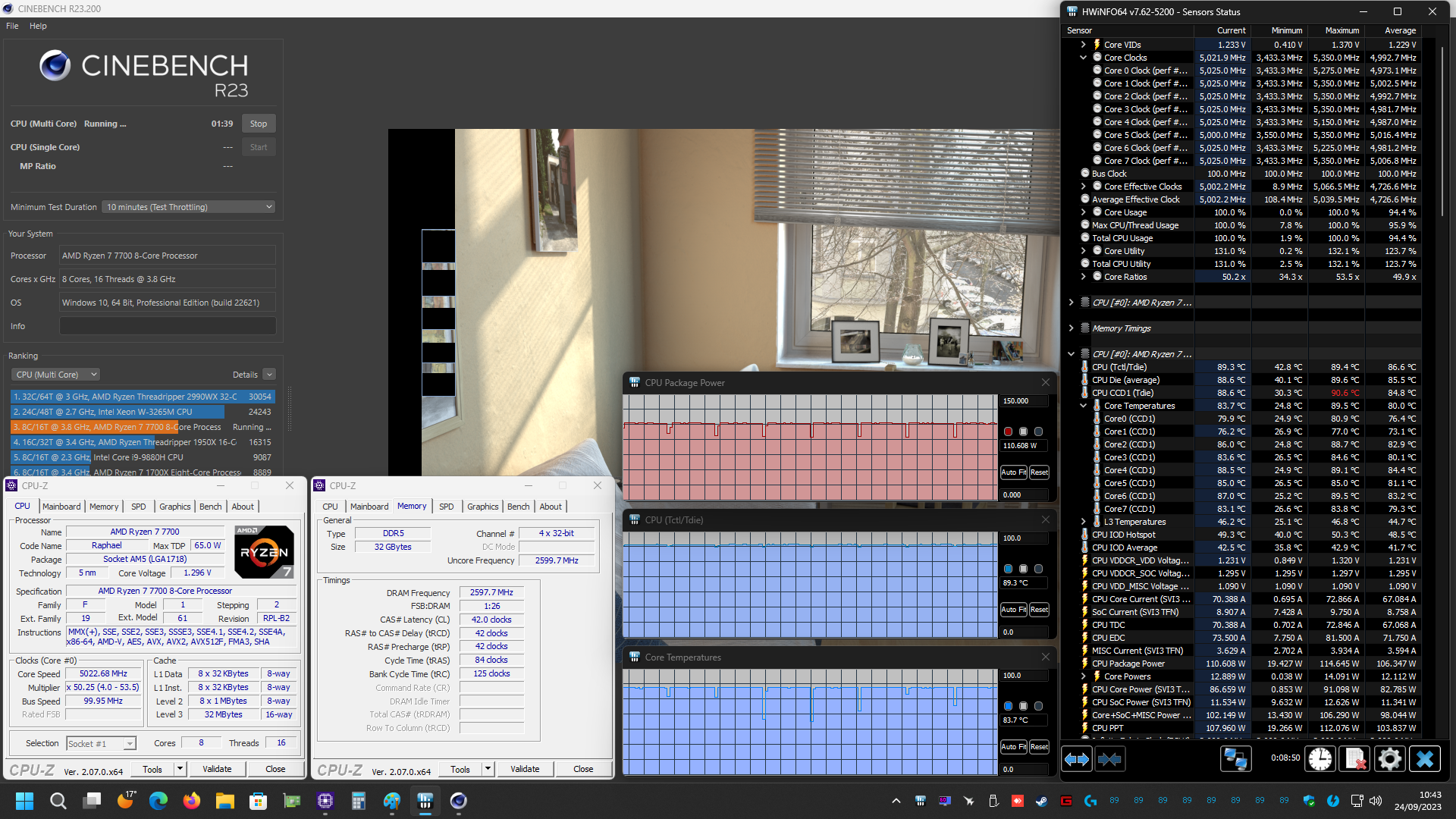Viewport: 1456px width, 819px height.
Task: Click Steam icon in system tray
Action: click(x=1041, y=801)
